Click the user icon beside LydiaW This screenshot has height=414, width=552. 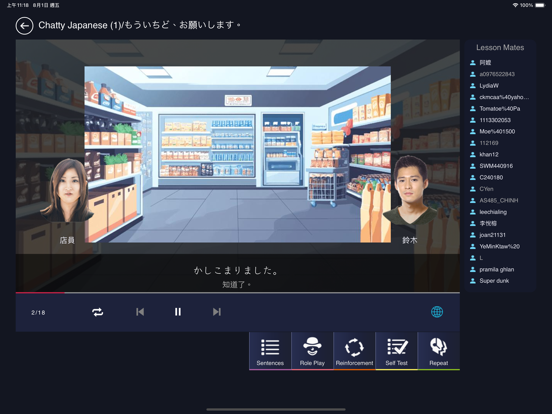point(473,86)
